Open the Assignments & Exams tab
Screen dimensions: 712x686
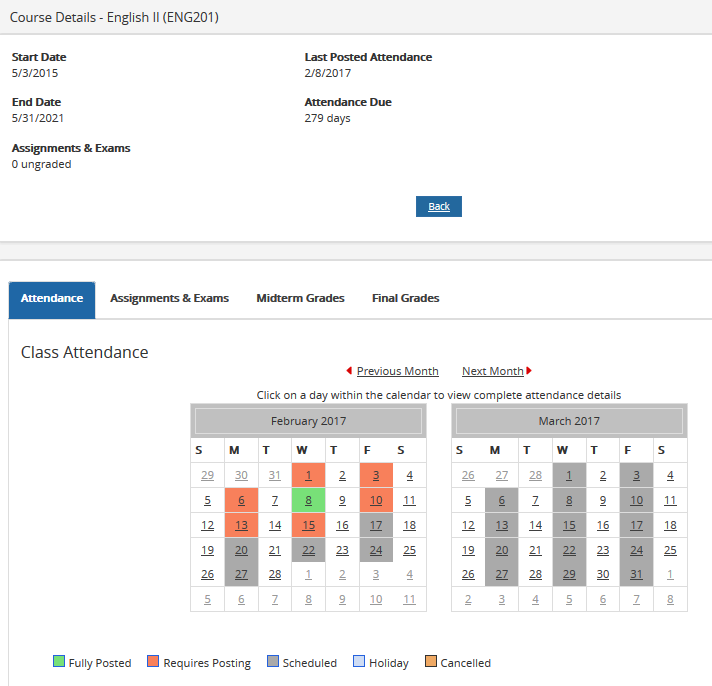(169, 299)
